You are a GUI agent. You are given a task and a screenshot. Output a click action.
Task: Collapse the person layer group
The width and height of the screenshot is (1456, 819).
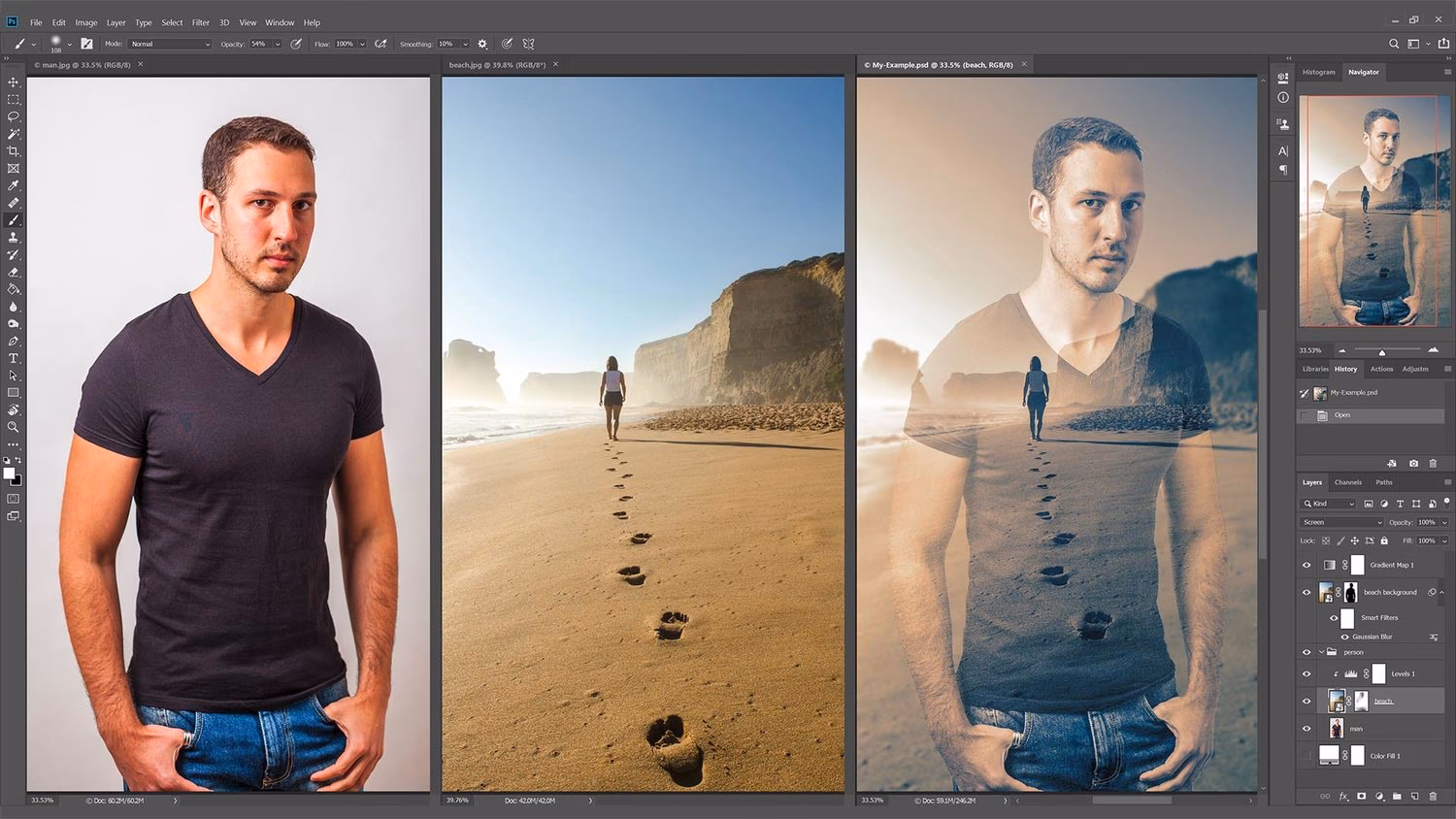point(1320,652)
